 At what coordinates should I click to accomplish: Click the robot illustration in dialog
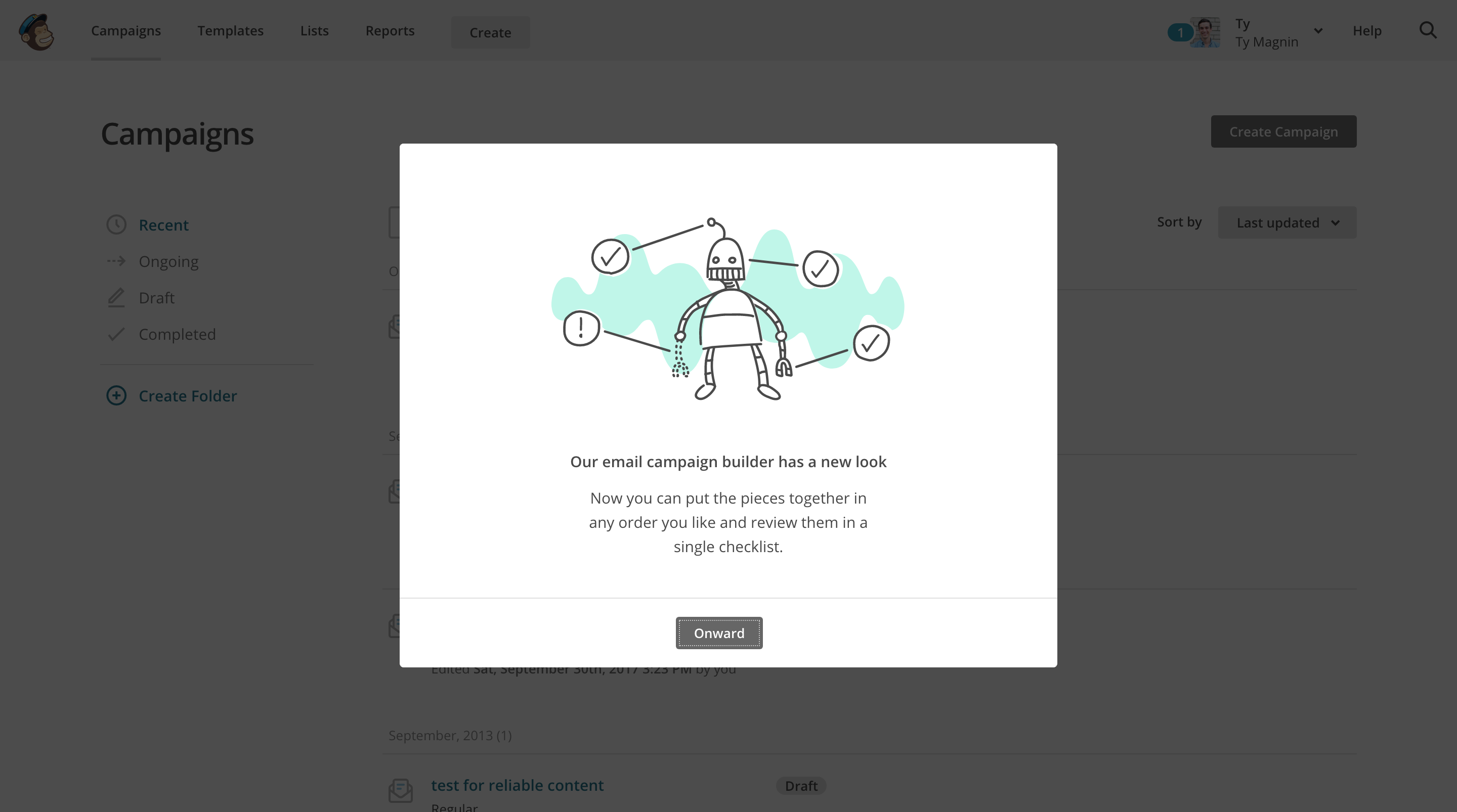728,309
